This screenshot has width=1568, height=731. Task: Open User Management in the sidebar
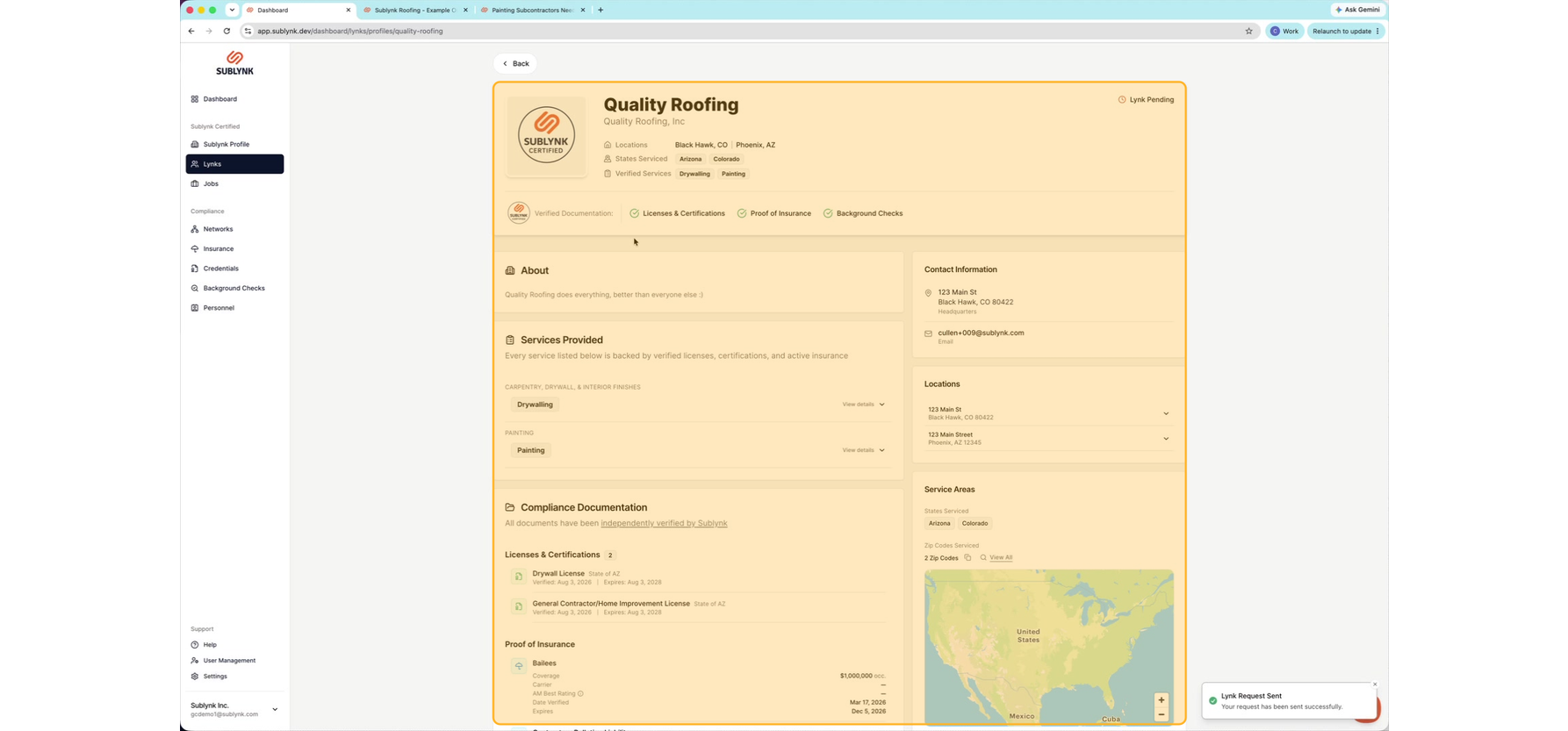[x=234, y=661]
